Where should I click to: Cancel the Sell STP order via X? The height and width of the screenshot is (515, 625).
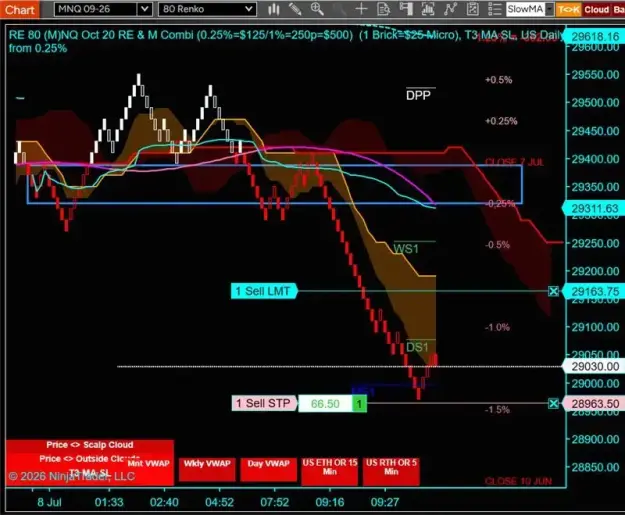point(553,404)
